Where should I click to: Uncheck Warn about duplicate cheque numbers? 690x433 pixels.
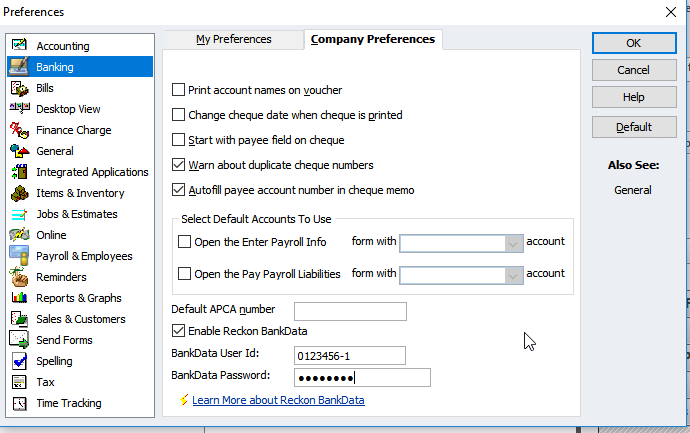[x=178, y=165]
